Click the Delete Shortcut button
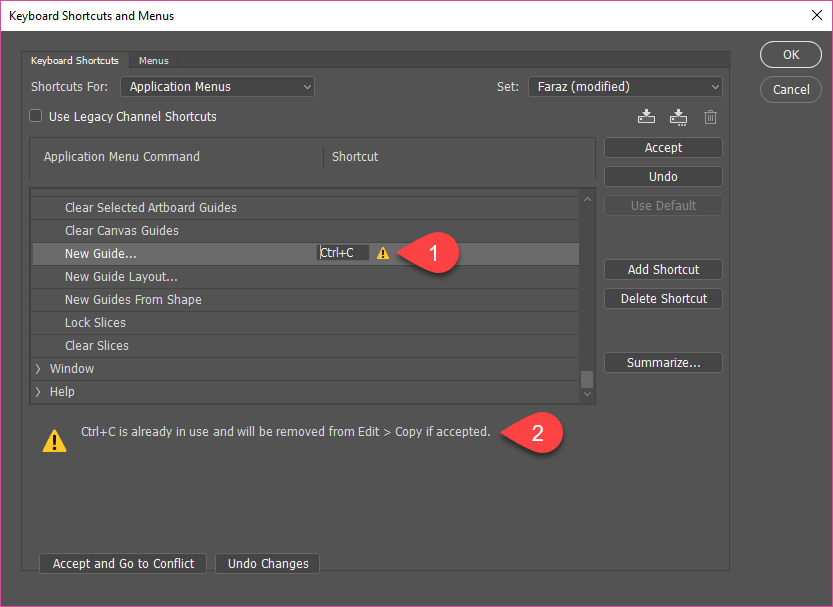 coord(663,298)
